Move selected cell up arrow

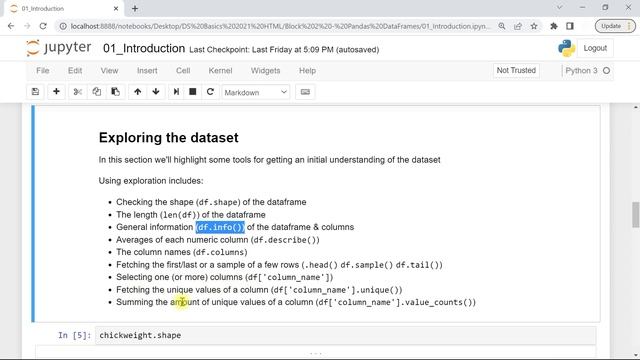(x=138, y=92)
